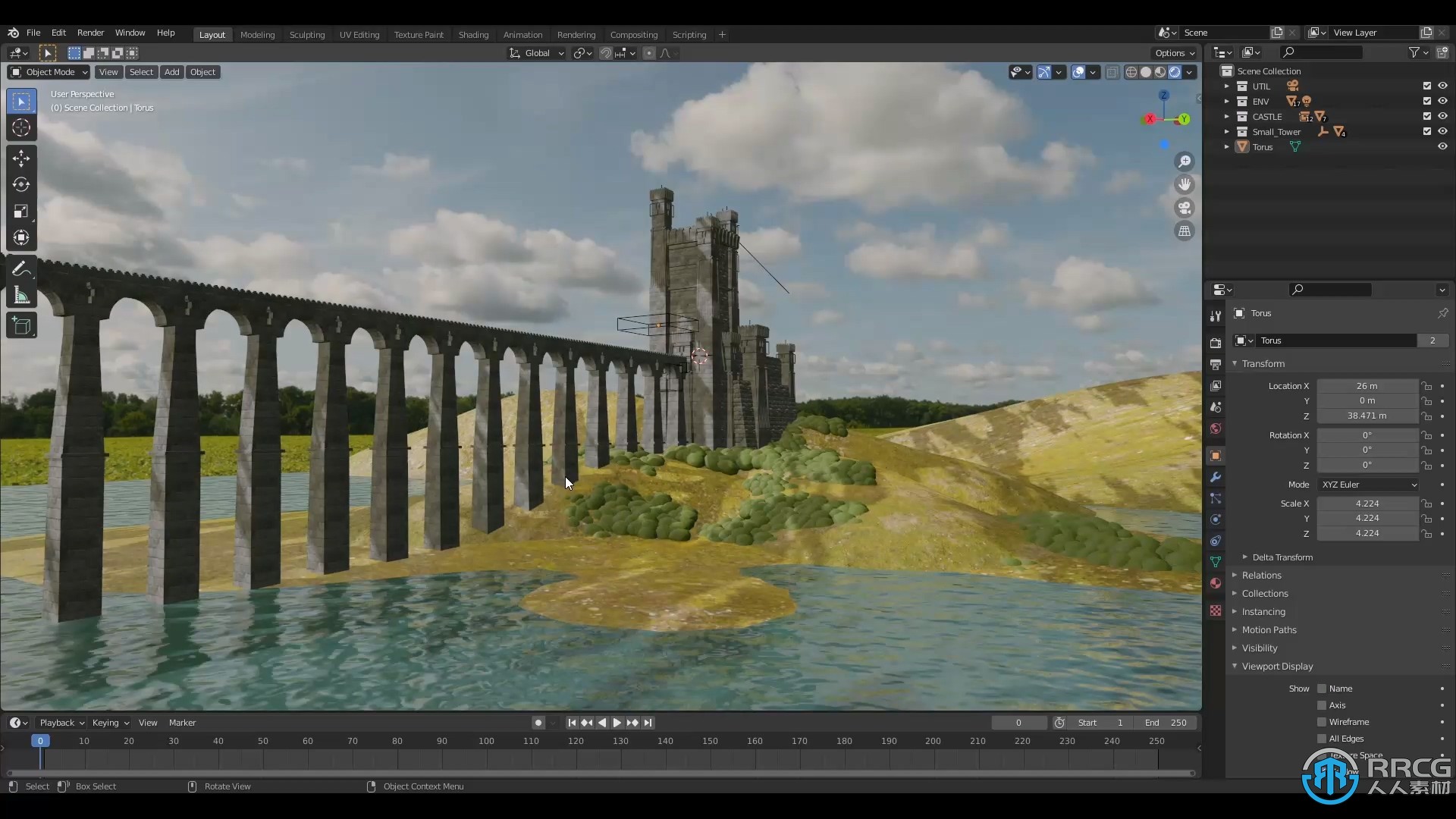Open the World properties tab
The image size is (1456, 819).
click(x=1216, y=428)
